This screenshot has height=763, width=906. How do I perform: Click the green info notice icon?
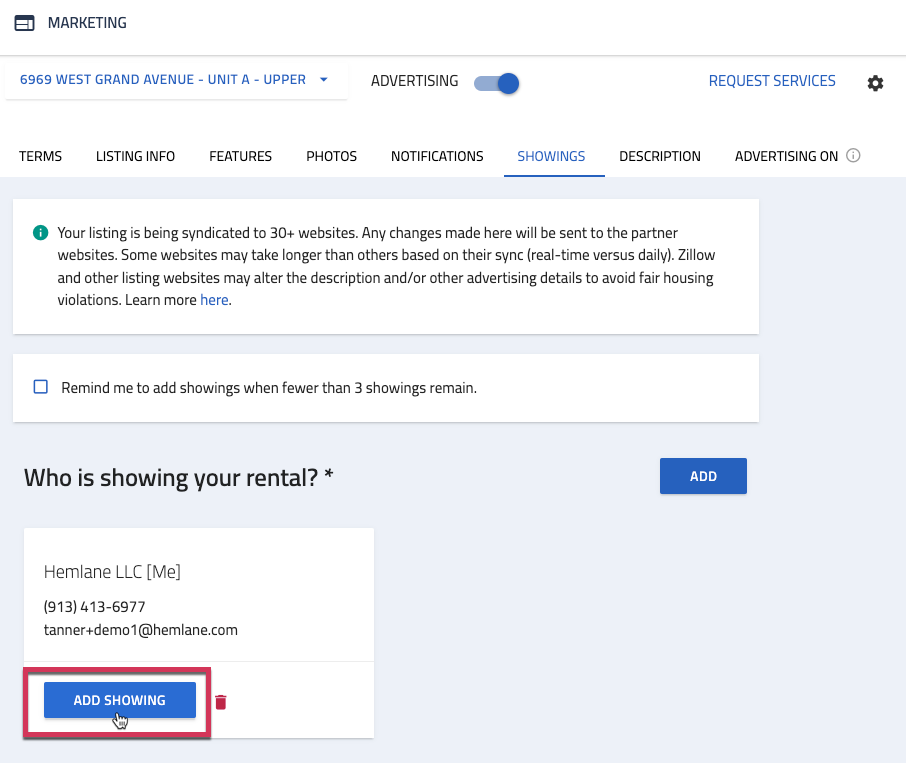40,233
